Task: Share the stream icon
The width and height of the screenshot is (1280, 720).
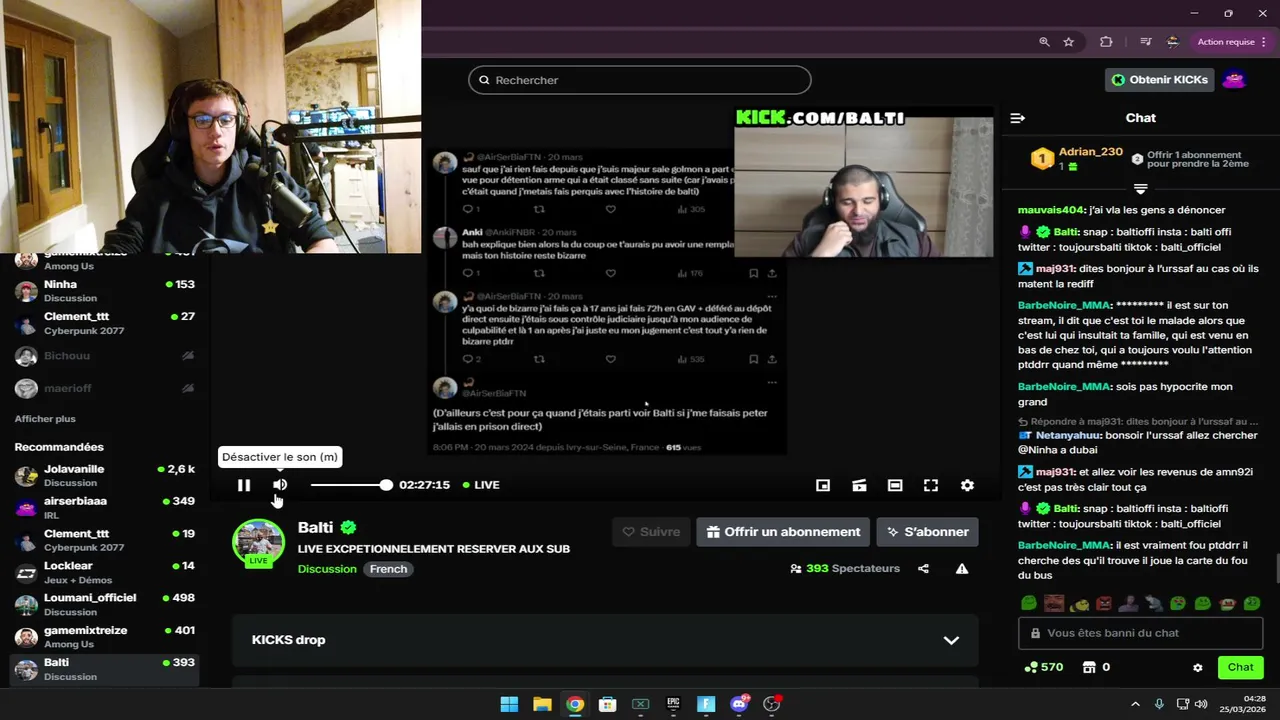Action: click(923, 569)
